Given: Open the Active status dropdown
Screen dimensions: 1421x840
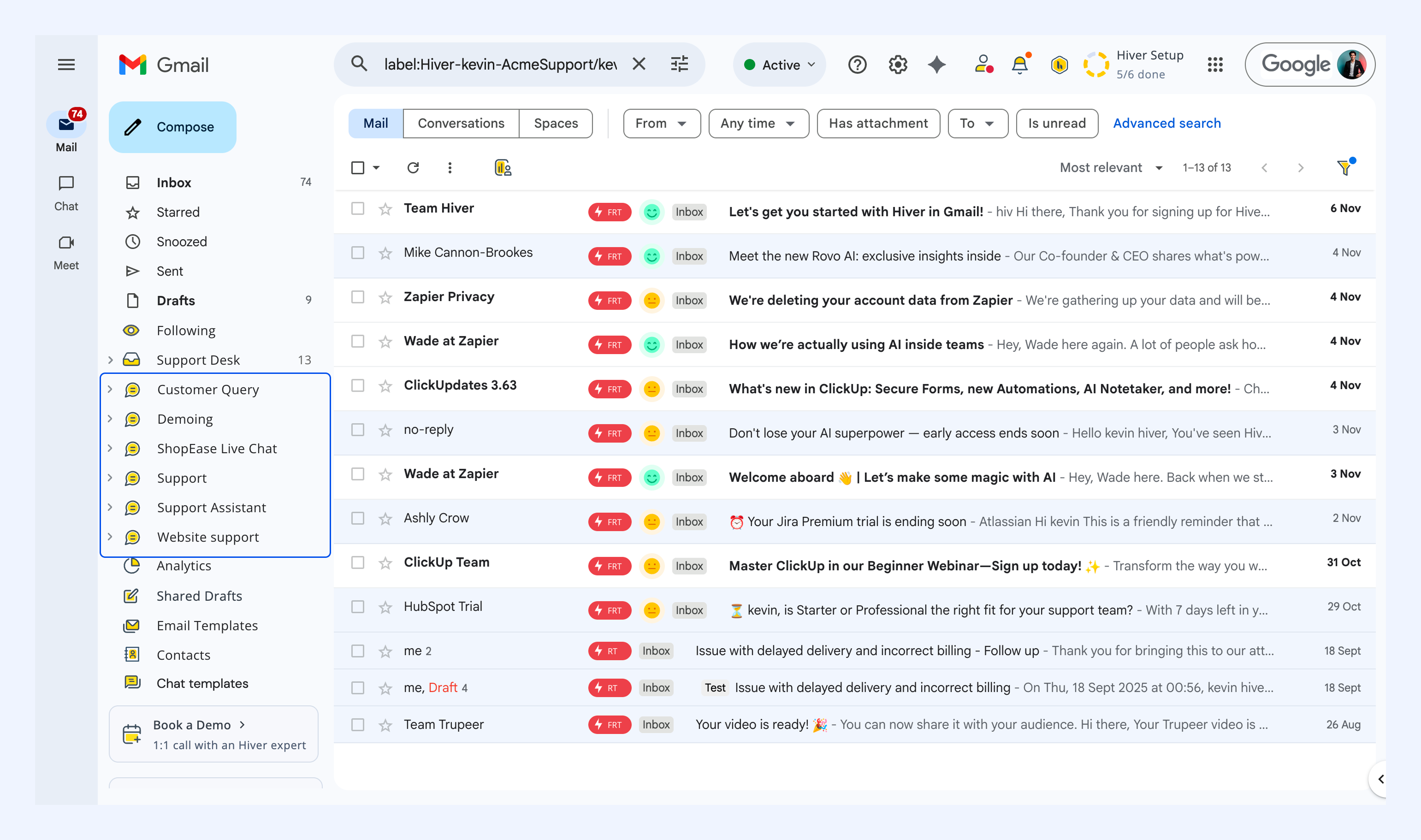Looking at the screenshot, I should coord(779,65).
